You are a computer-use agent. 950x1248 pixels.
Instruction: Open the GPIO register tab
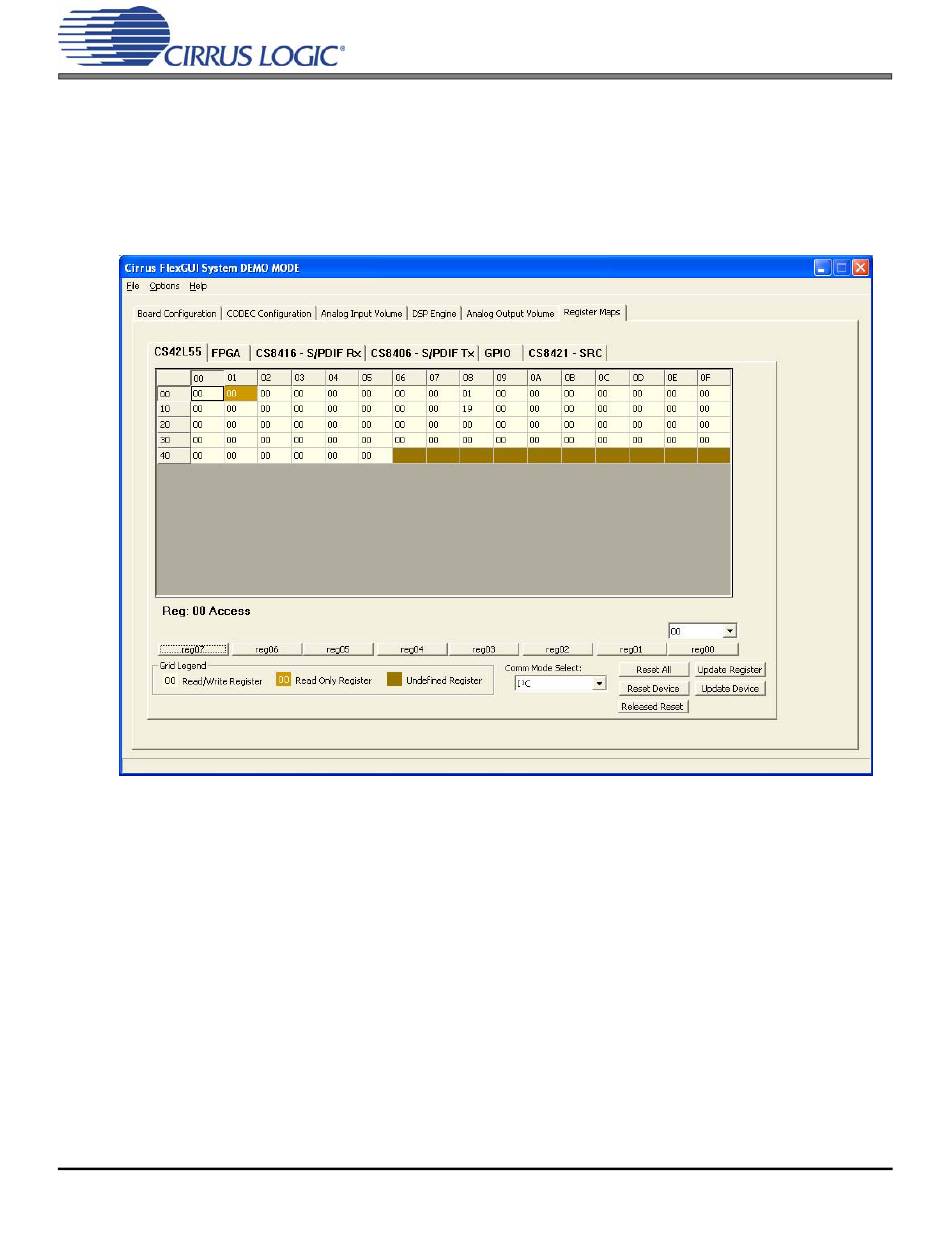(498, 353)
